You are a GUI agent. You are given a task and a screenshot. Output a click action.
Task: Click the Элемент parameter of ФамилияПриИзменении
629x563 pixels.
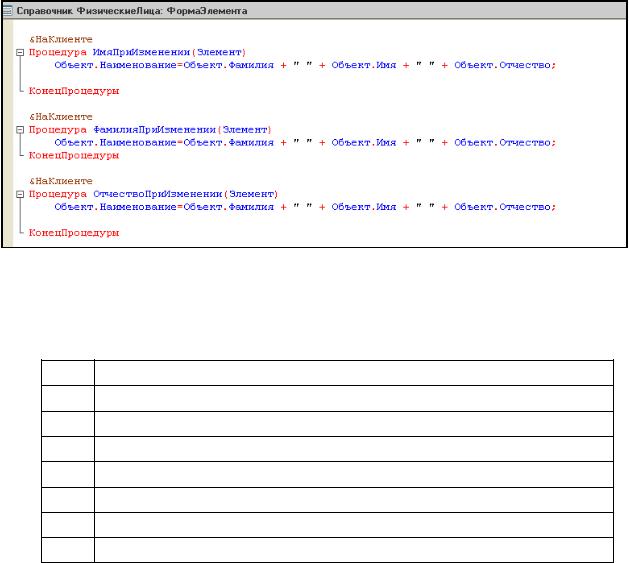click(x=245, y=130)
